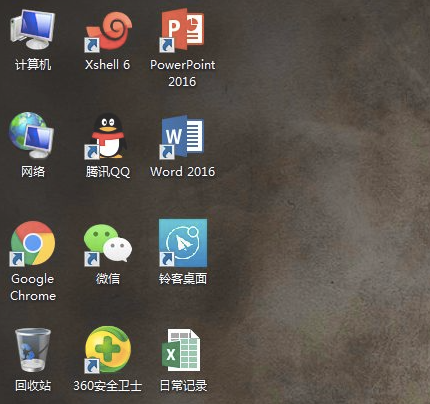Click the "计算机" label text
This screenshot has height=404, width=430.
click(33, 65)
